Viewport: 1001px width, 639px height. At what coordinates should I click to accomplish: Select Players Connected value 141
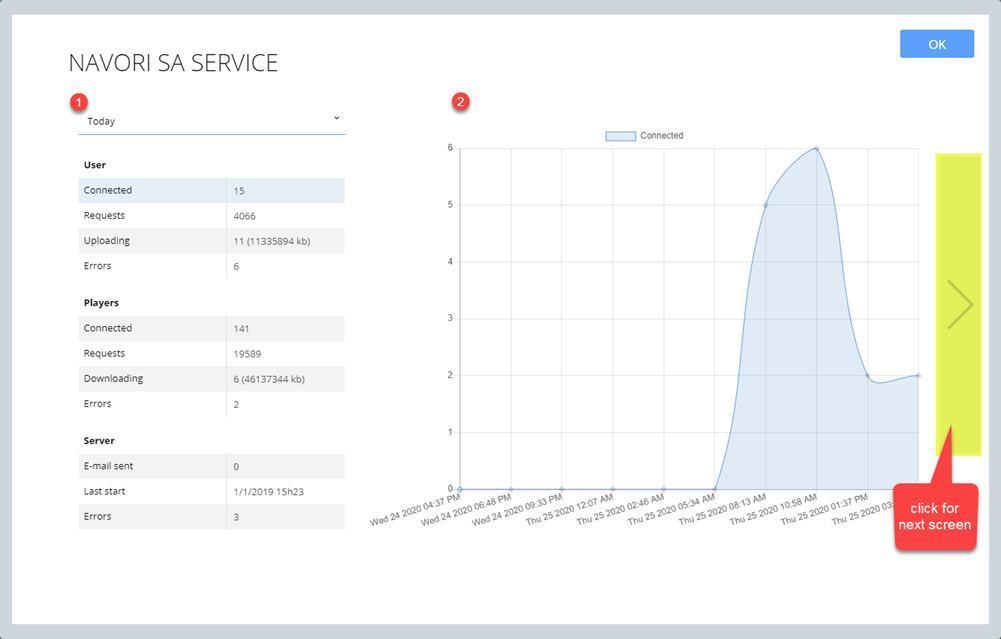coord(241,328)
